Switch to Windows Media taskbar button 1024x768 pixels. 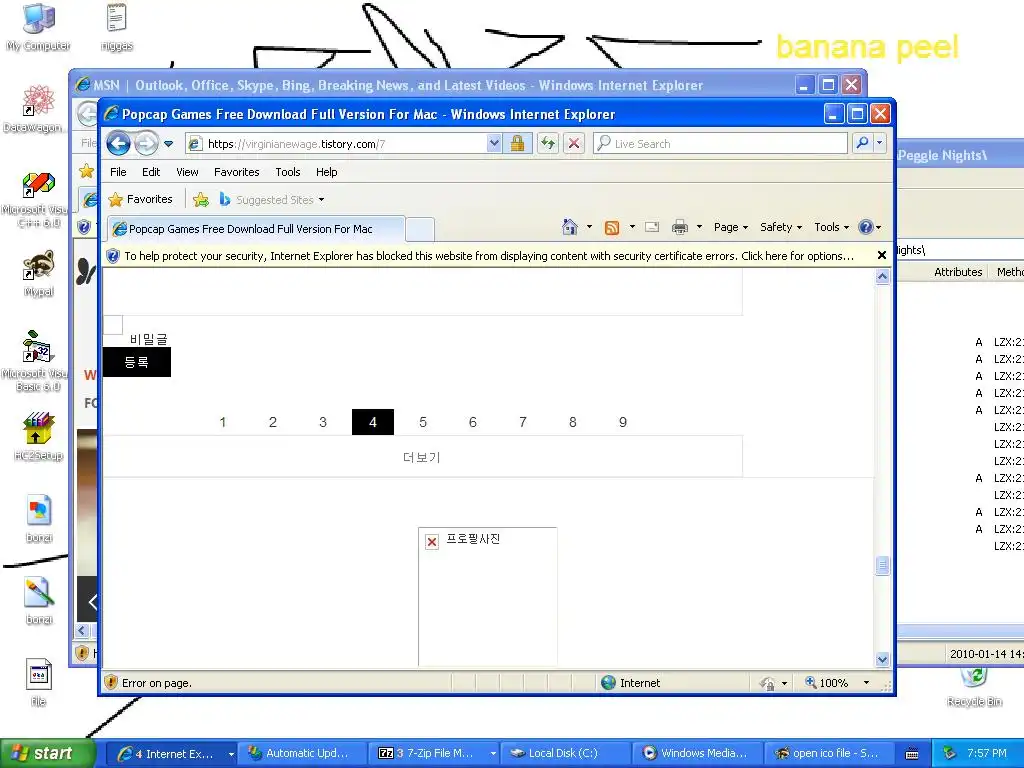[x=696, y=754]
